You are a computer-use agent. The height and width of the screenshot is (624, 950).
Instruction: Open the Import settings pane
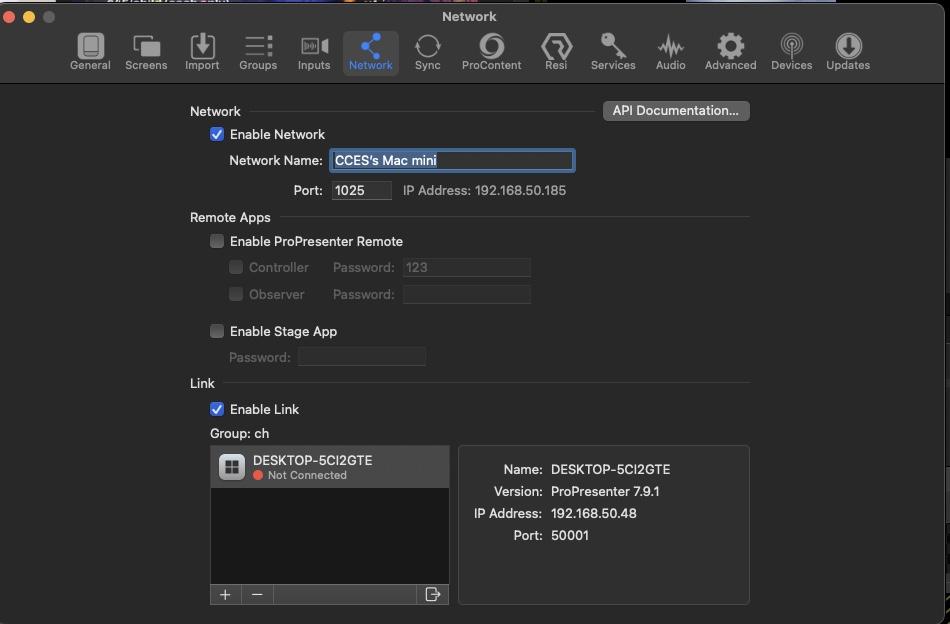[202, 52]
